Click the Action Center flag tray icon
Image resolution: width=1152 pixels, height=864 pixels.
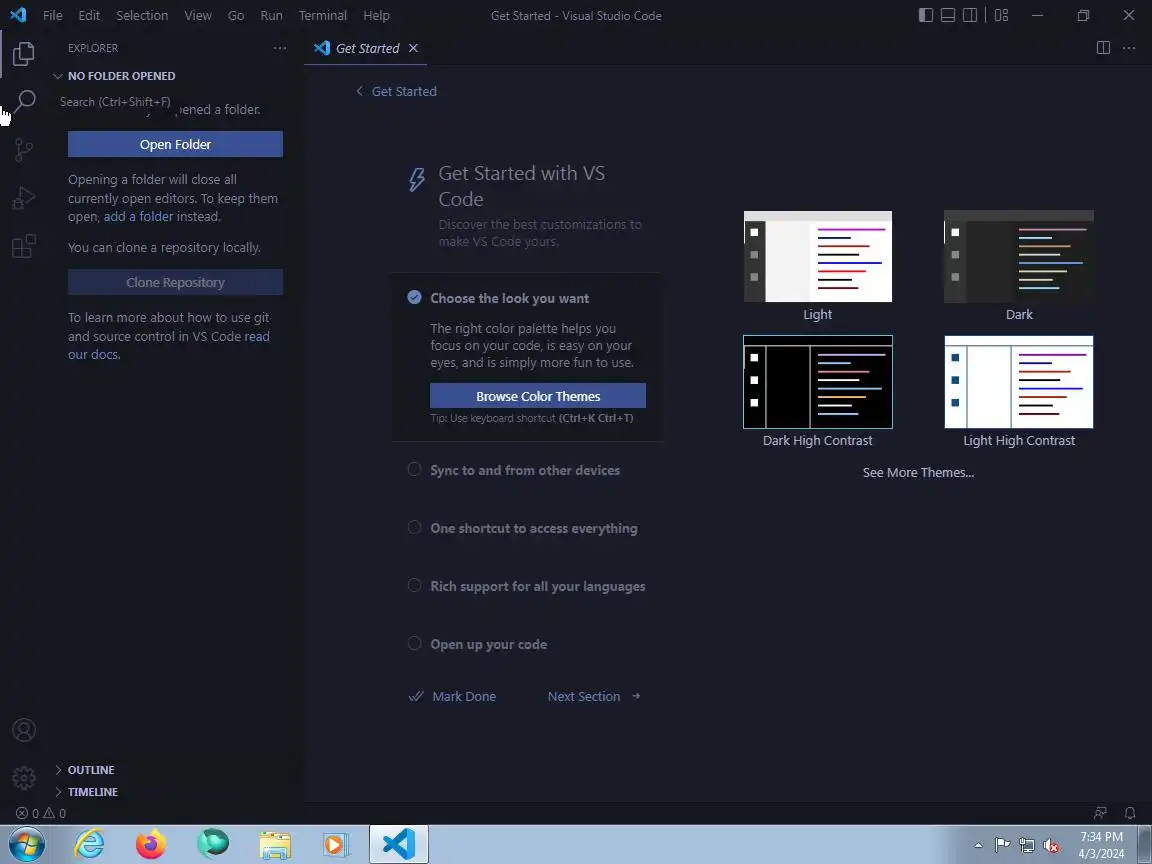click(1002, 845)
